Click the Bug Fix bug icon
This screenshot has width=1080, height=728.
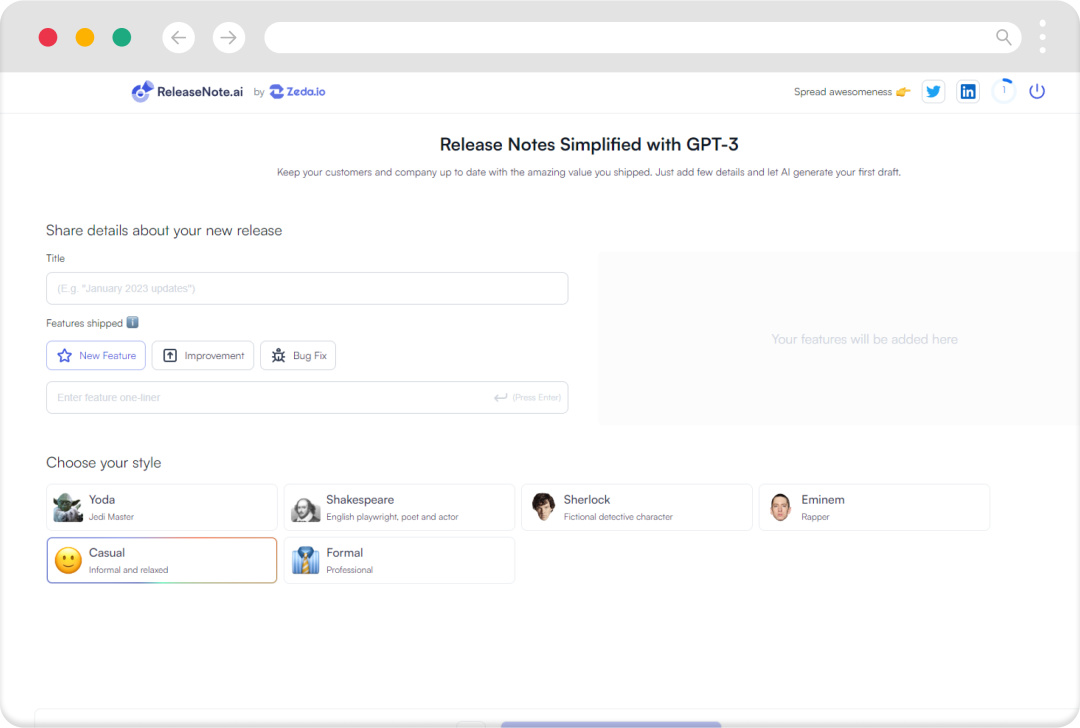tap(278, 355)
